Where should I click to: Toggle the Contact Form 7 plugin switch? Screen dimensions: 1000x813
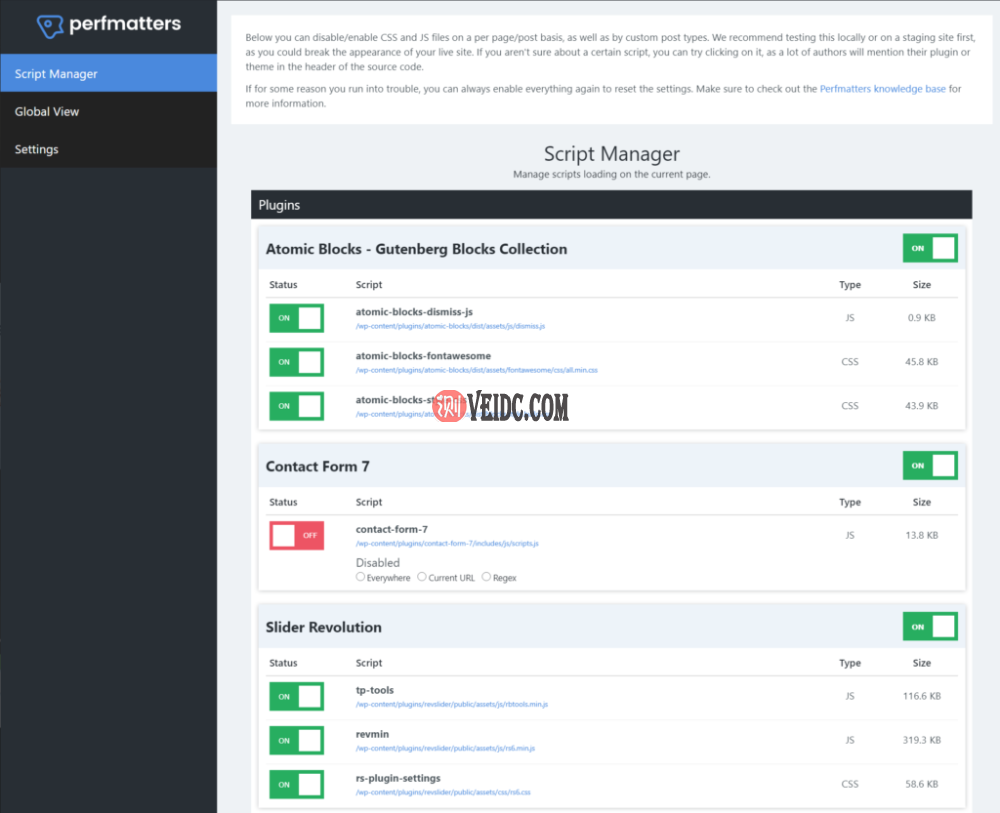pyautogui.click(x=929, y=465)
